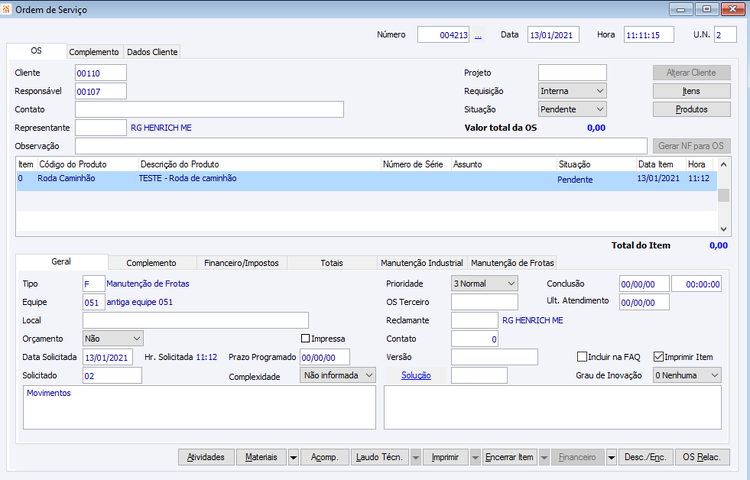Open the arrow menu beside Laudo Técn.
The image size is (750, 480).
click(416, 458)
